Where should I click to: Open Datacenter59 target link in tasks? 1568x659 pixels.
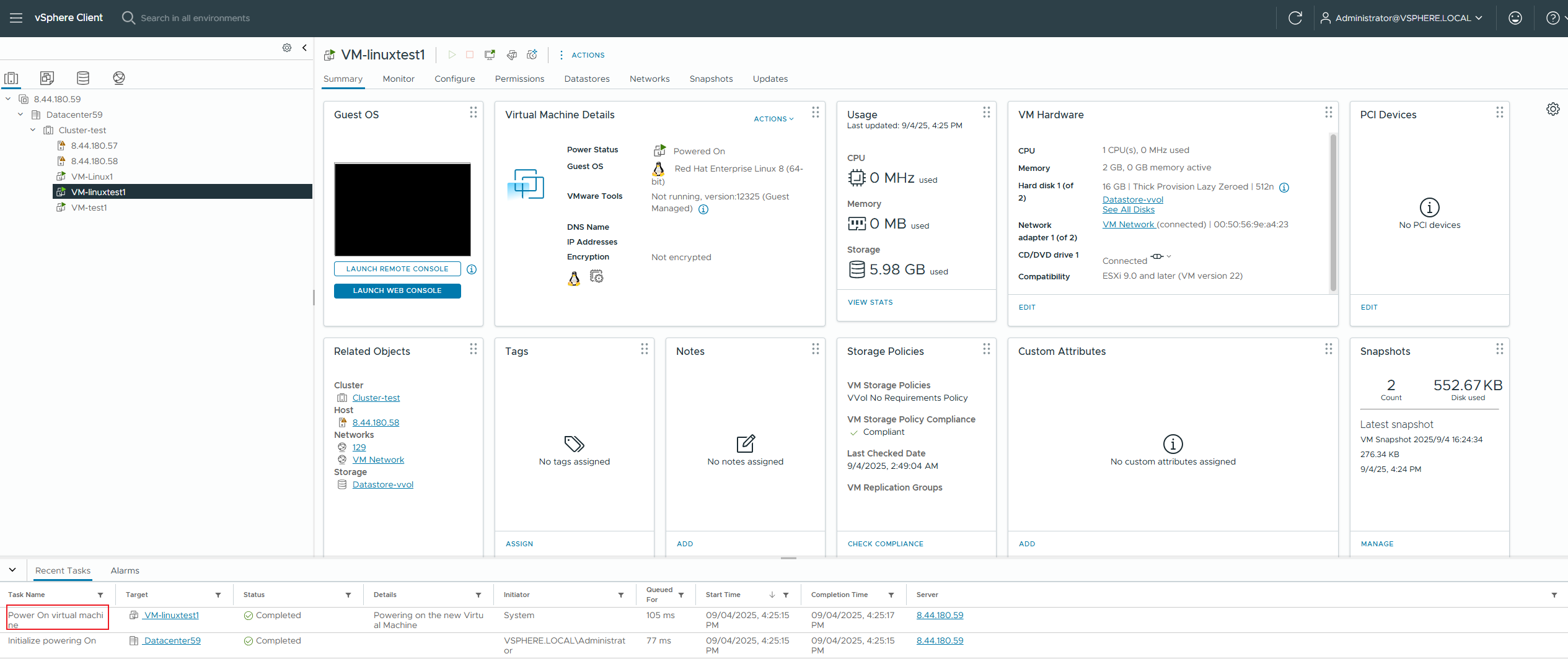[172, 641]
